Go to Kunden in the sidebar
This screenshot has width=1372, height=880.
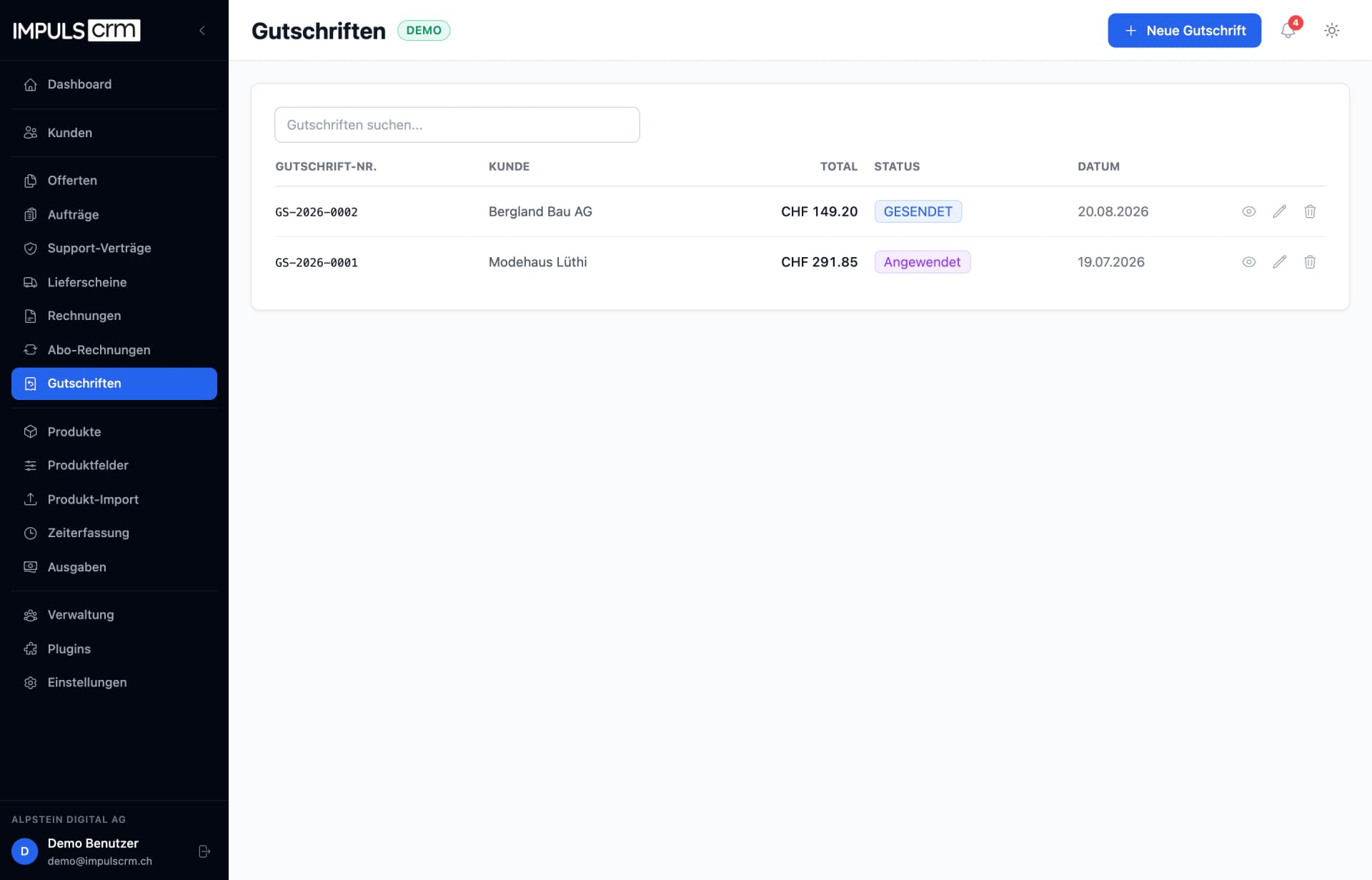[x=114, y=133]
